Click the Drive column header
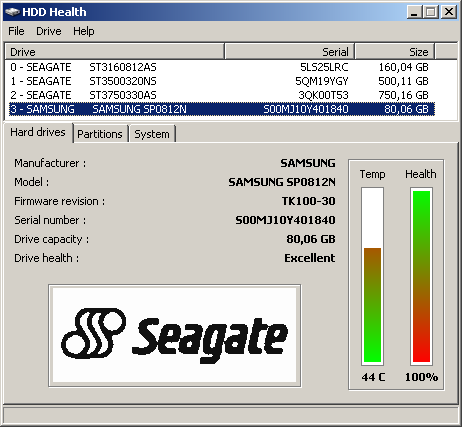This screenshot has height=427, width=462. click(115, 52)
